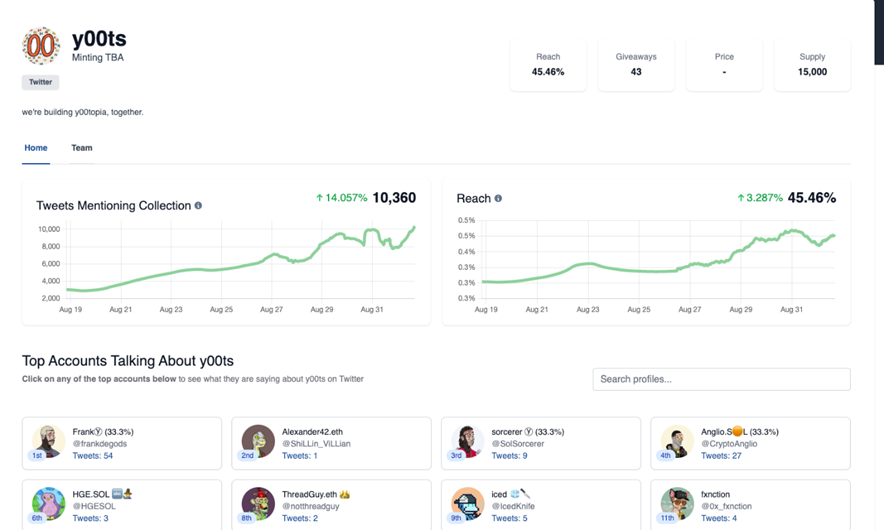Click info icon beside Tweets Mentioning Collection

[x=198, y=206]
